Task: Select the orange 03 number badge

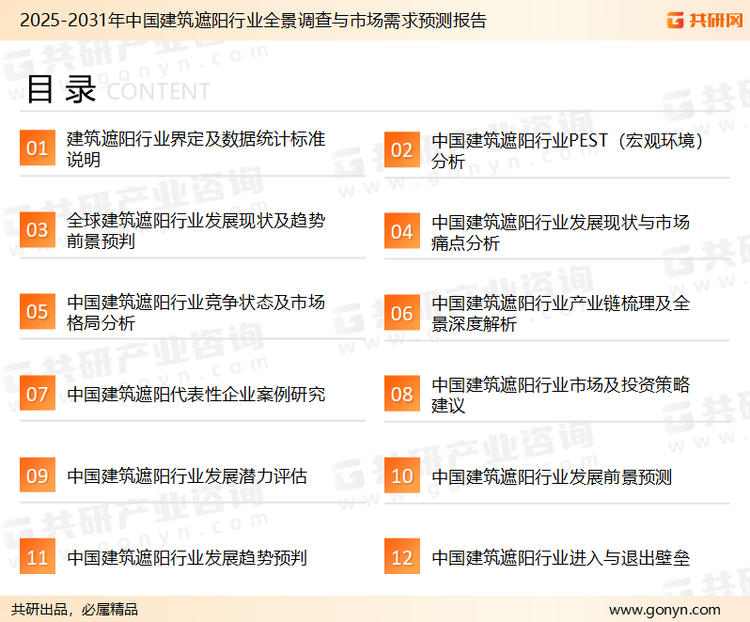Action: [x=37, y=230]
